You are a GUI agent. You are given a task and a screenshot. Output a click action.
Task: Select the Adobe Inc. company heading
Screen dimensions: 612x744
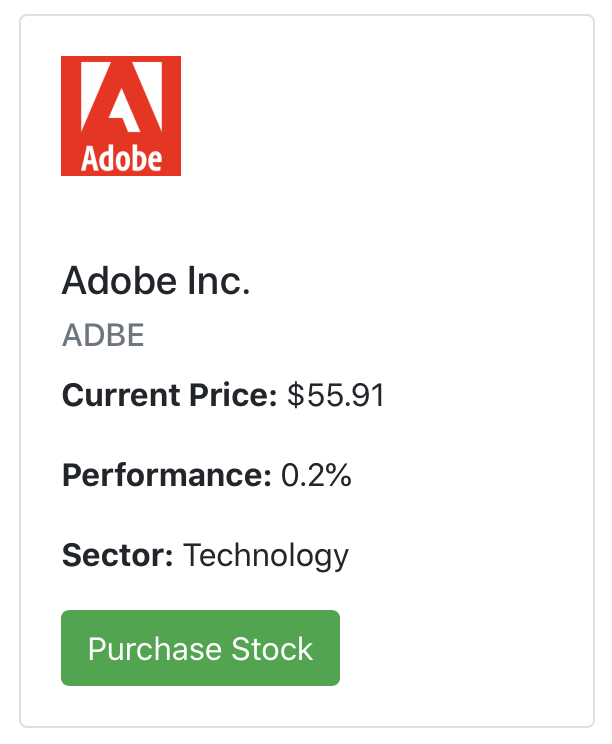coord(156,281)
